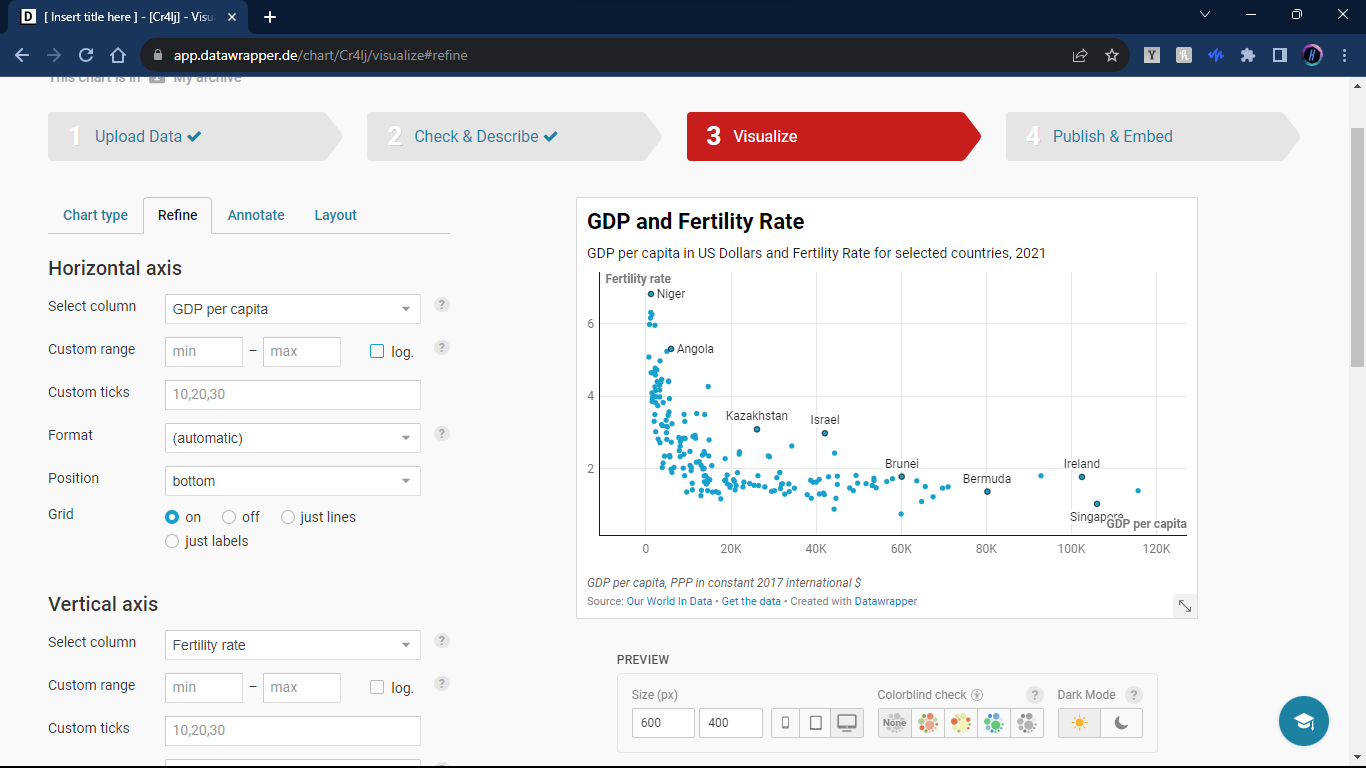The image size is (1366, 768).
Task: Select light mode sun icon
Action: click(x=1079, y=723)
